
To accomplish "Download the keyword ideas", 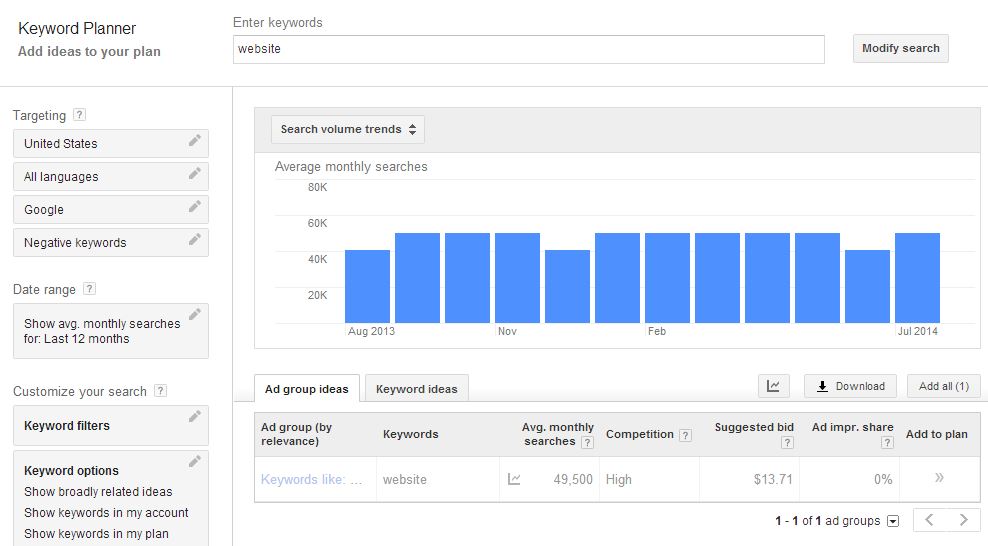I will tap(850, 386).
